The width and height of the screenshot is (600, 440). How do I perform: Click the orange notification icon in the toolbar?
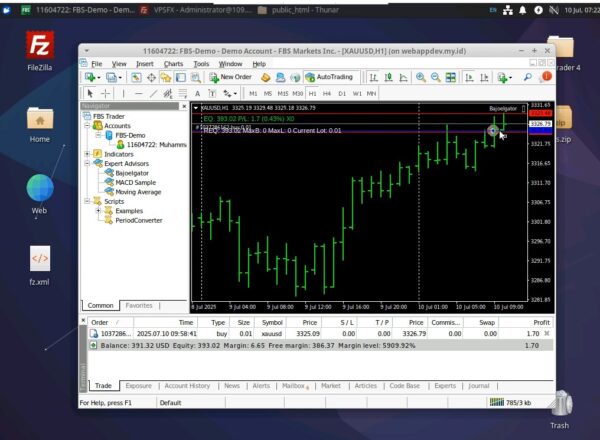tap(547, 77)
